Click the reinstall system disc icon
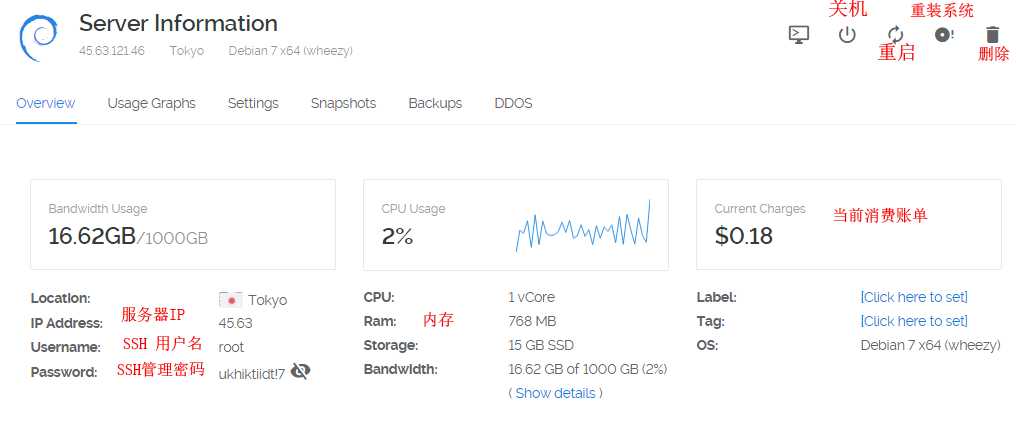 point(944,35)
